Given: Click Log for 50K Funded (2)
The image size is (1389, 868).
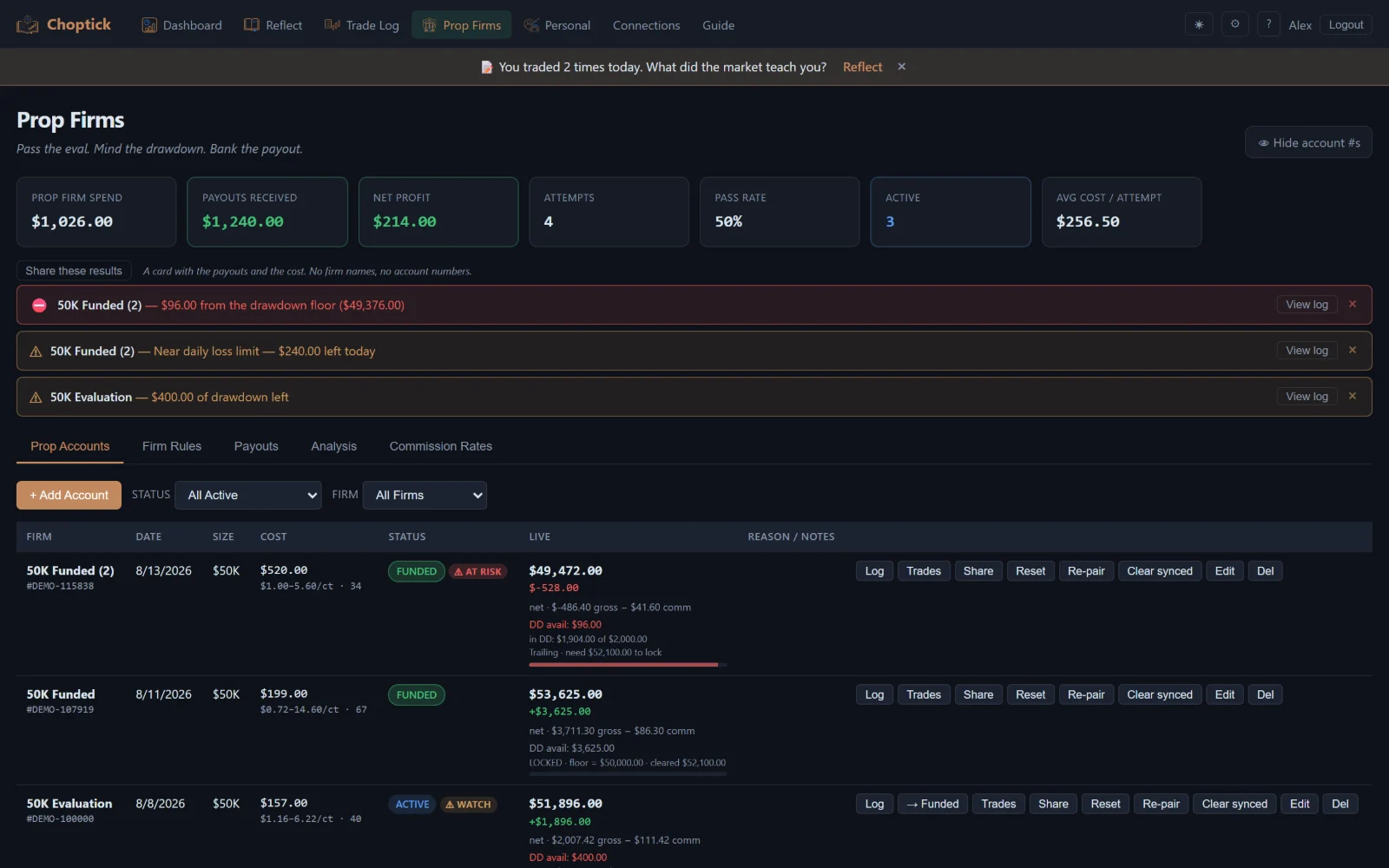Looking at the screenshot, I should coord(874,571).
